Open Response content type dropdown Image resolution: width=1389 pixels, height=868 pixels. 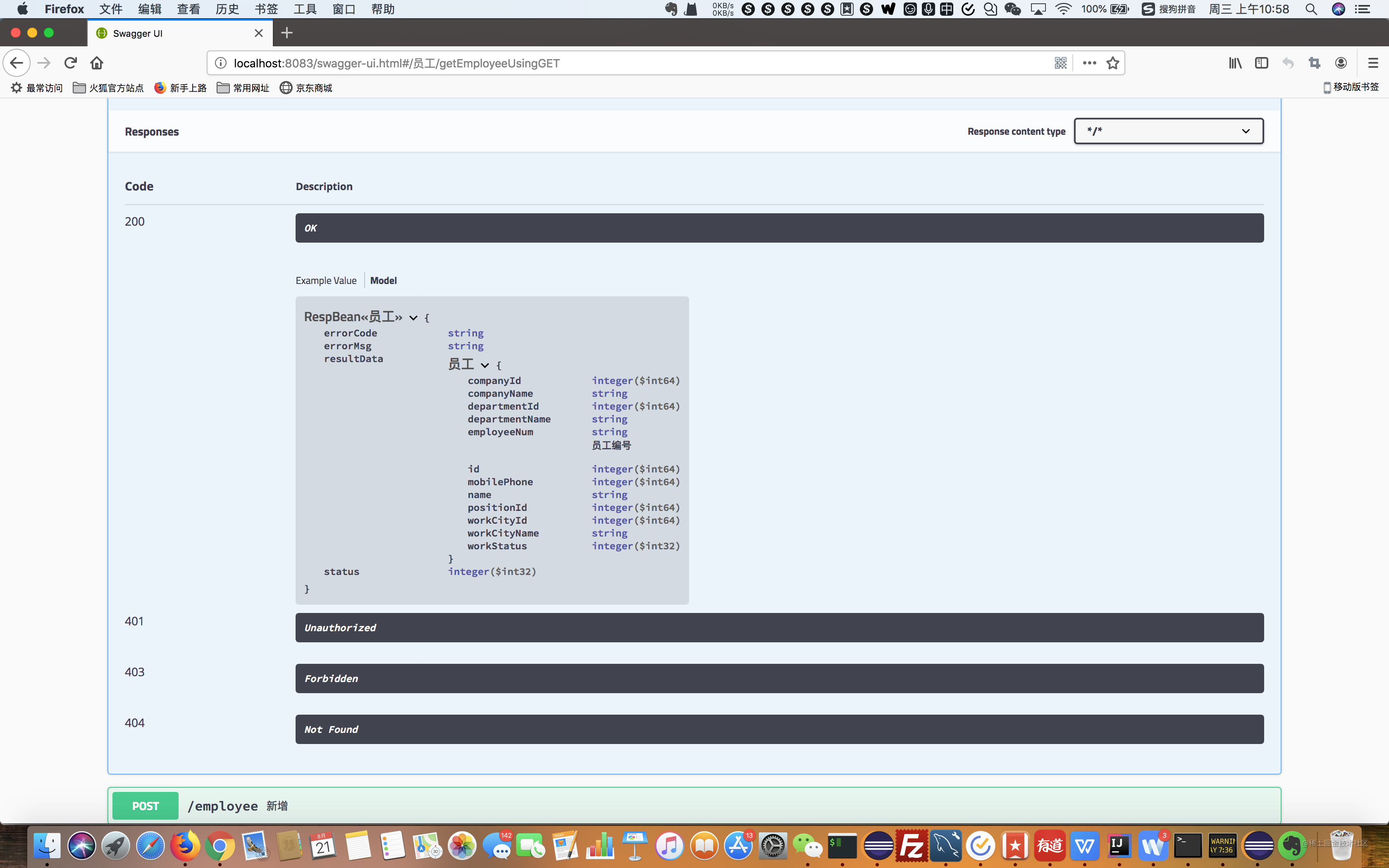[x=1168, y=131]
